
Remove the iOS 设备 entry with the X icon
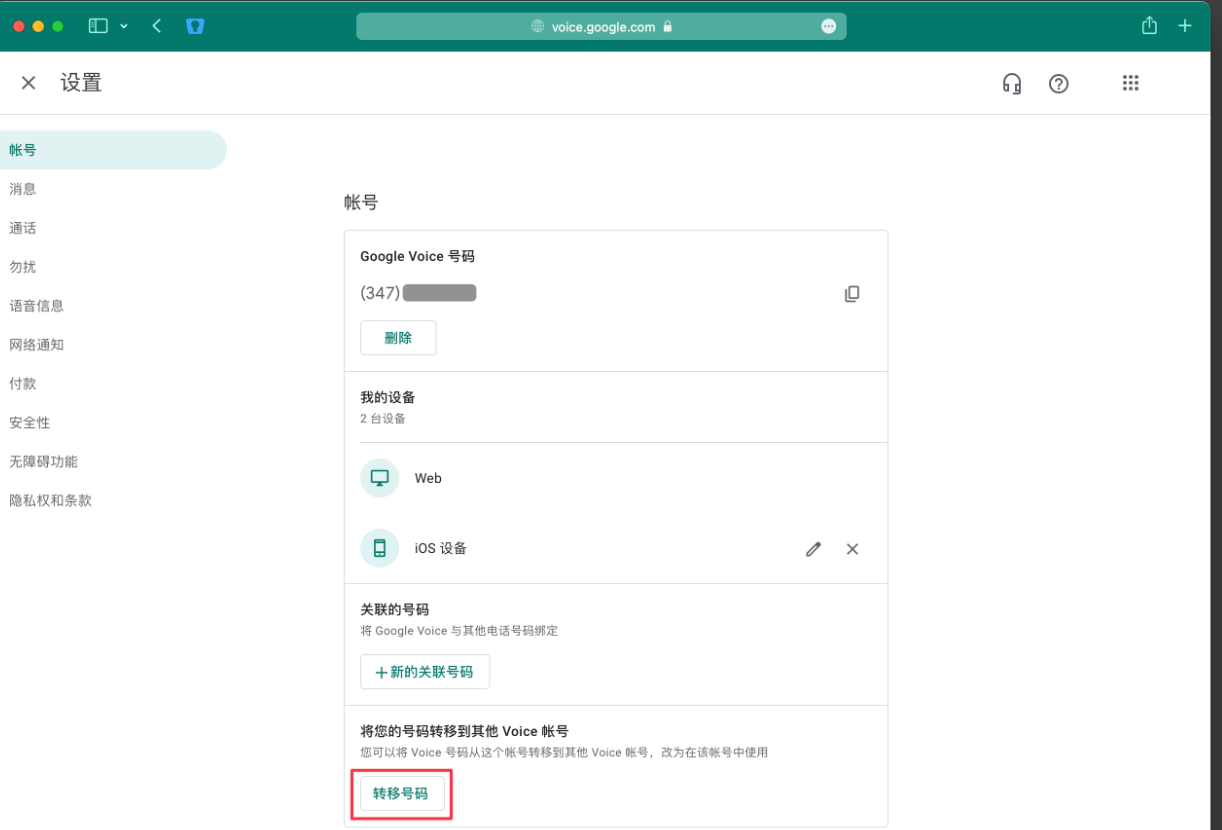click(852, 549)
